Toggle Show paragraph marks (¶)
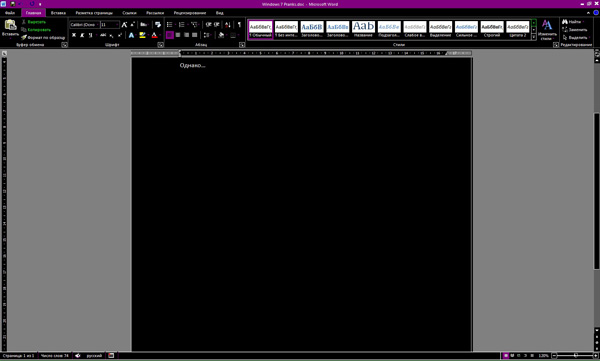The width and height of the screenshot is (600, 361). pos(239,25)
